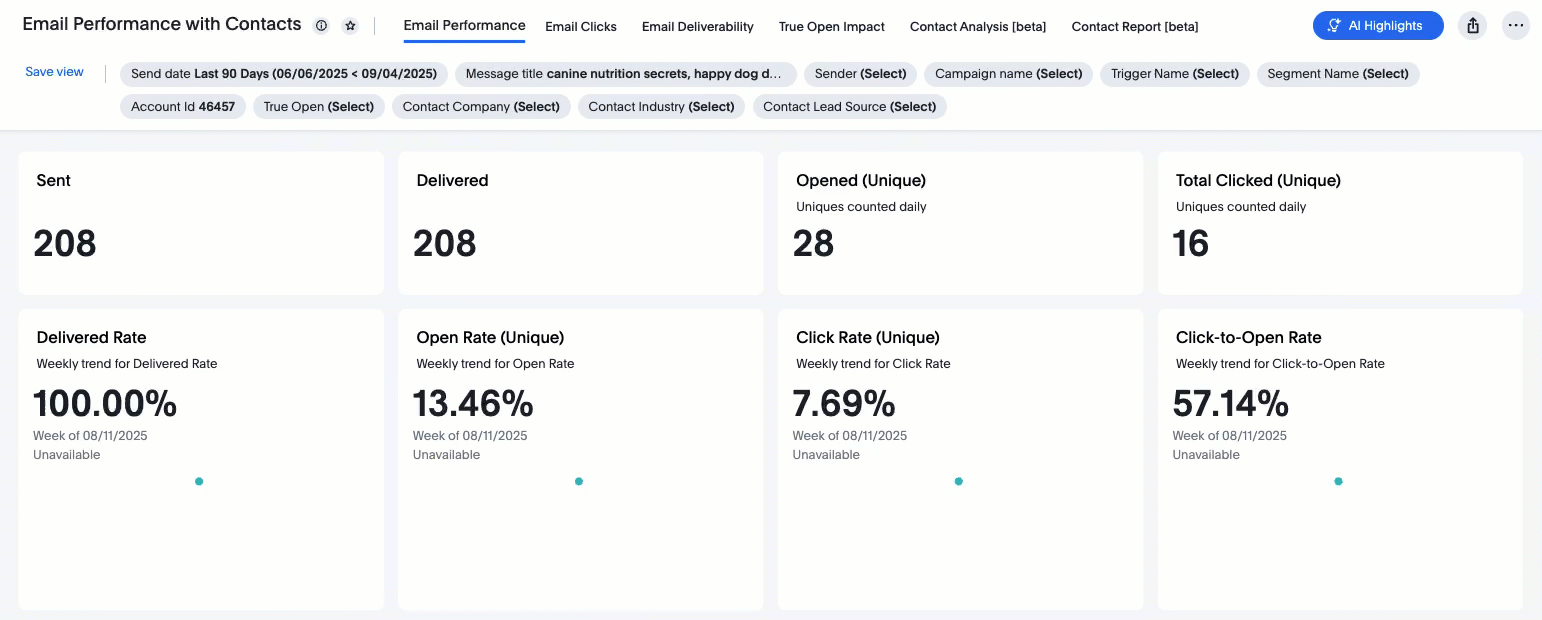
Task: Favorite the dashboard with the star icon
Action: pos(350,26)
